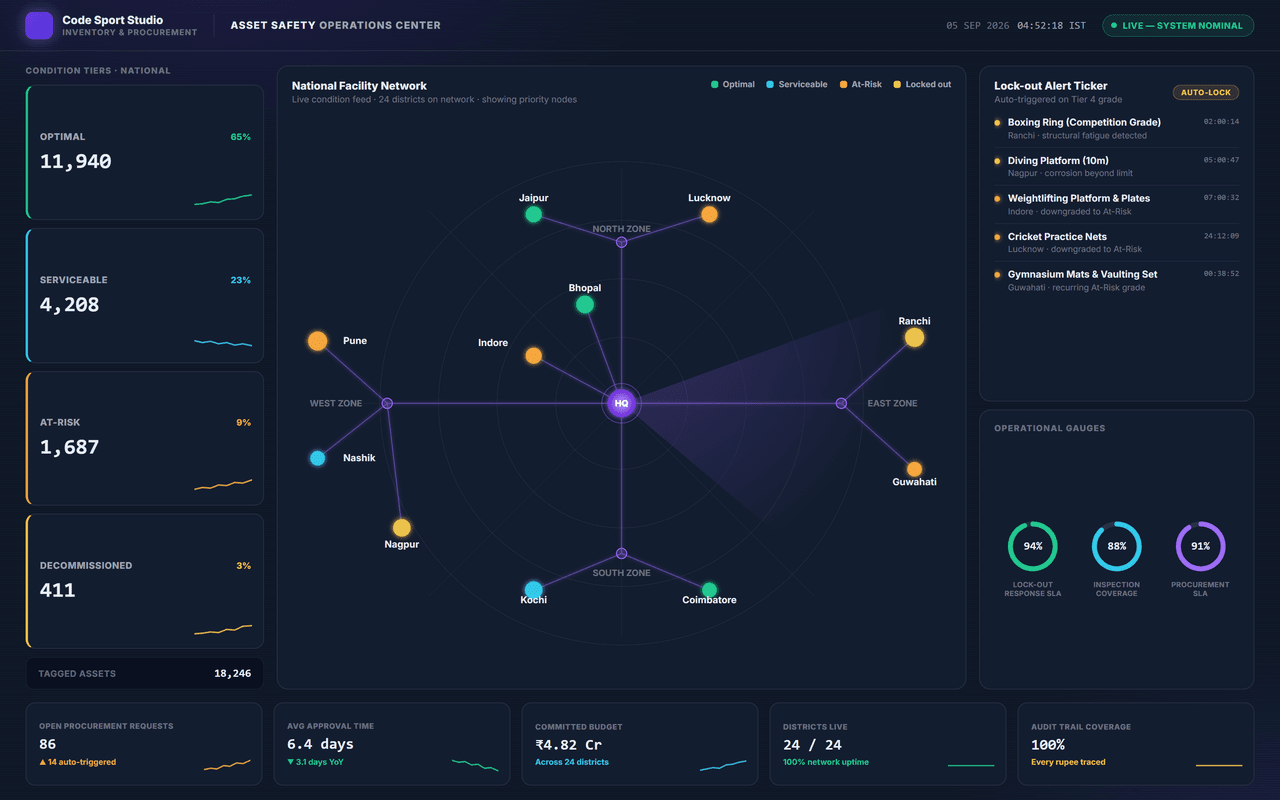Click the Code Sport Studio purple logo
Viewport: 1280px width, 800px height.
click(x=39, y=26)
